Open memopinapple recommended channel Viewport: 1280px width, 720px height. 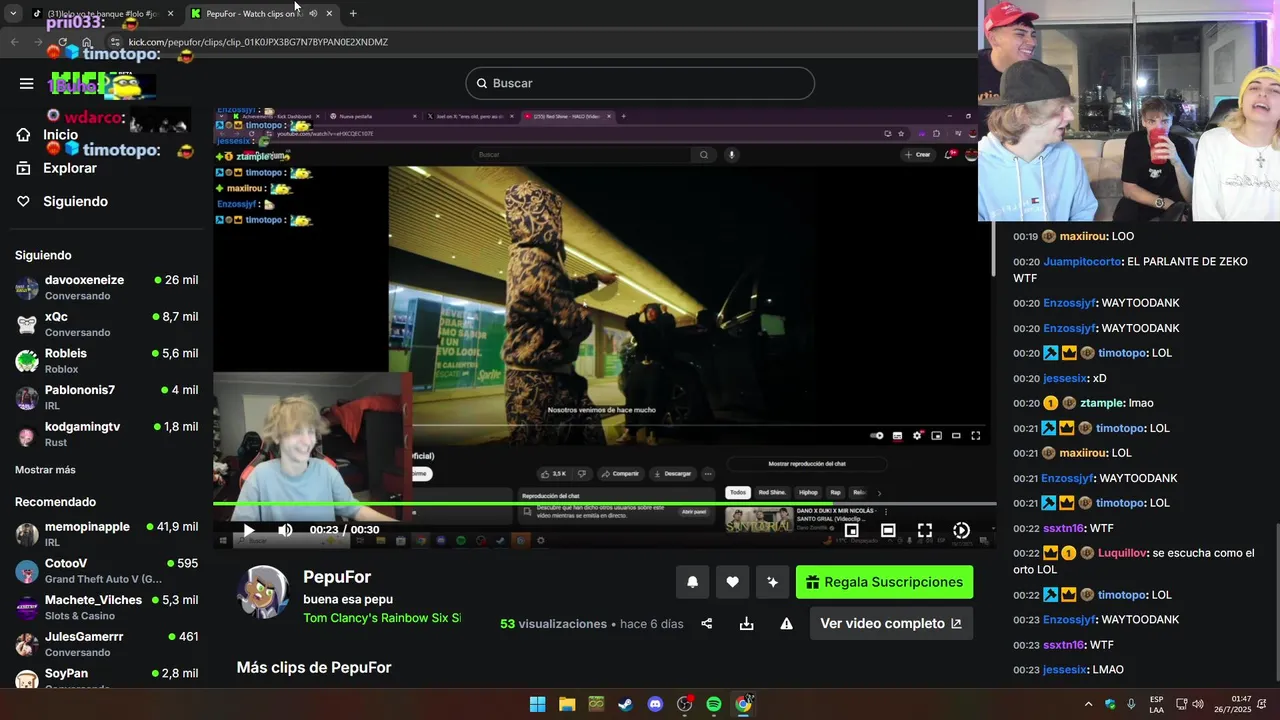coord(106,534)
